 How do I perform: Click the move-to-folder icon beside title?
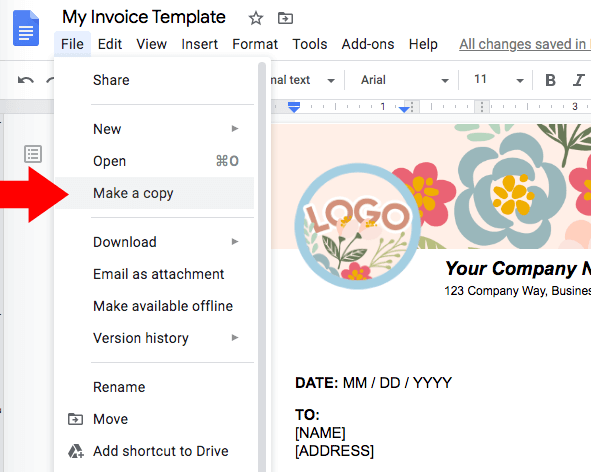[285, 18]
